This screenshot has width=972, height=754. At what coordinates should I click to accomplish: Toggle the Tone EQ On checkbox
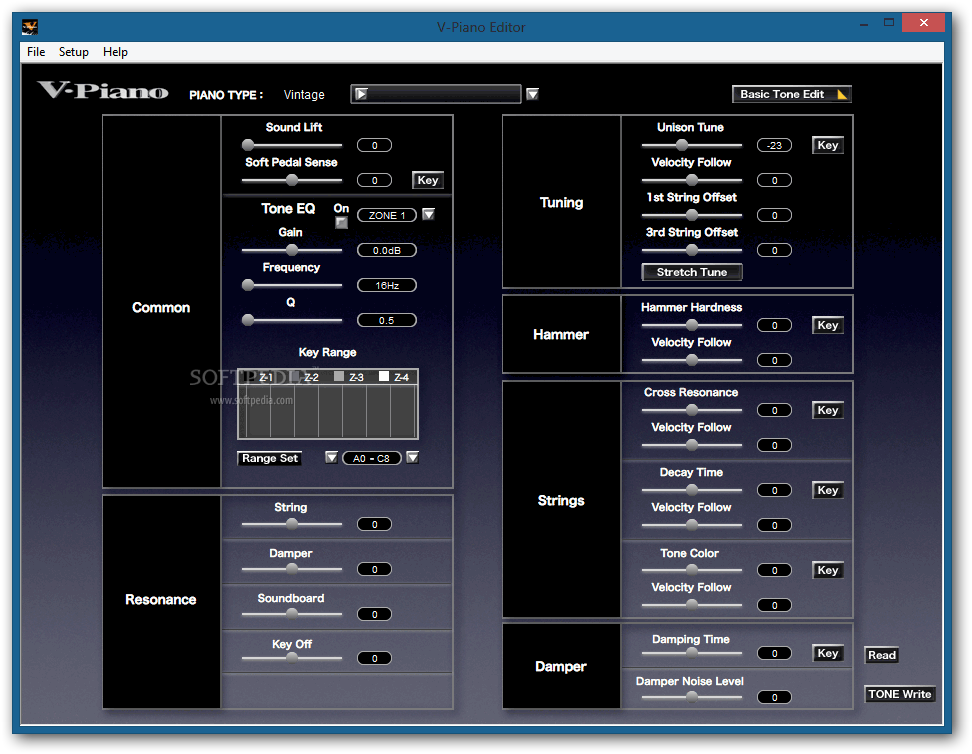click(341, 222)
